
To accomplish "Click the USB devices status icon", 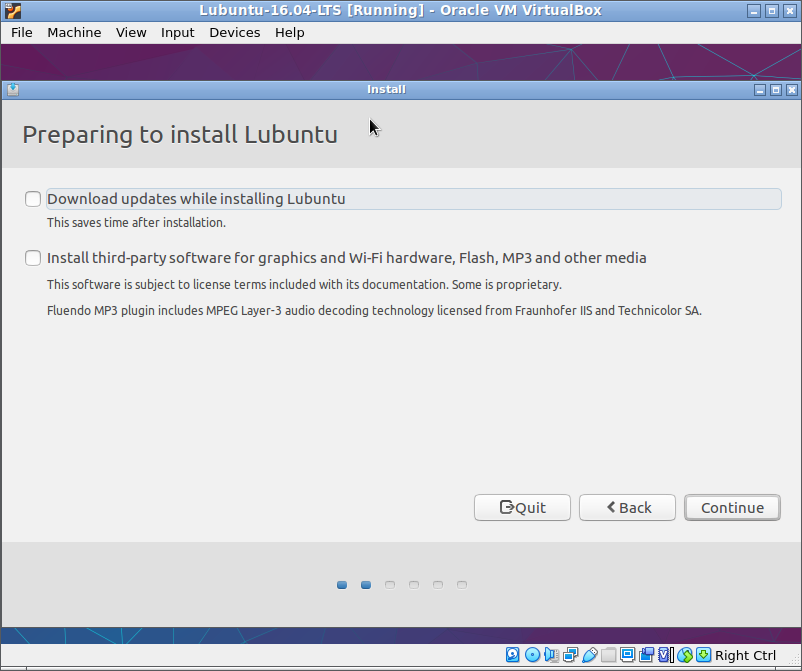I will pos(590,655).
